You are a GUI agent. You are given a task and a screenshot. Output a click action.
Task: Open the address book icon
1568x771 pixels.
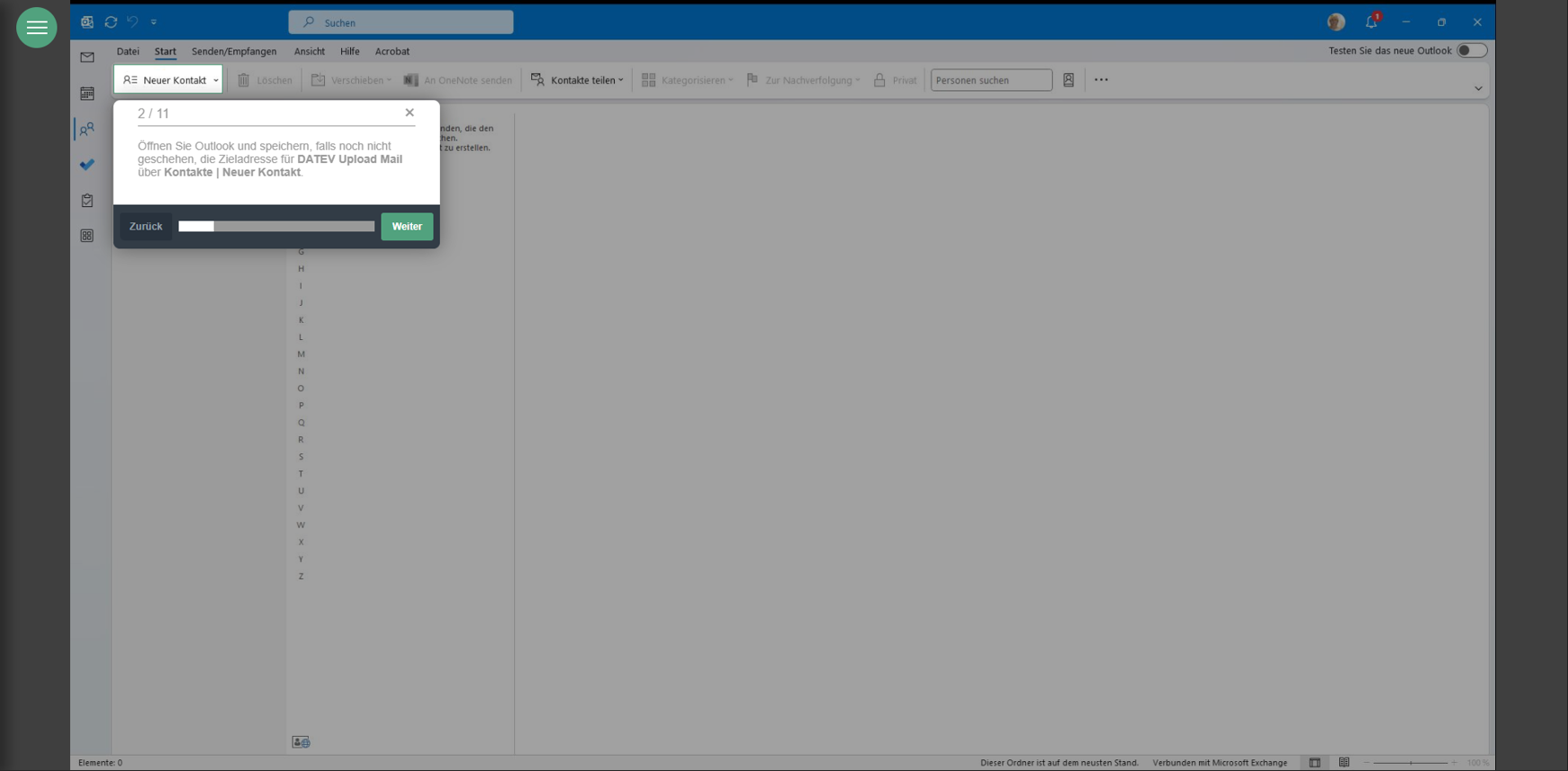coord(1068,80)
